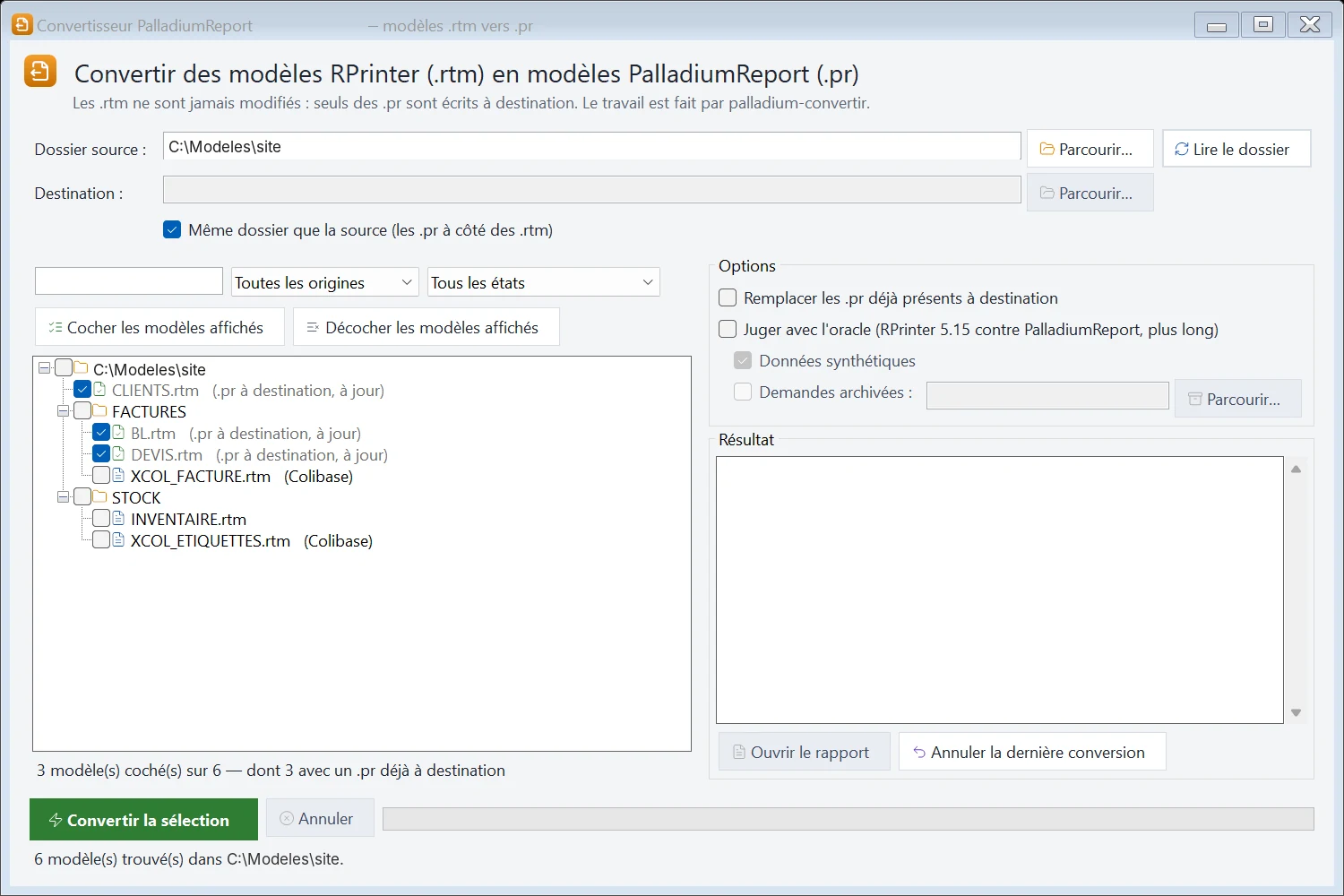The image size is (1344, 896).
Task: Click the Résultat scrollbar up arrow
Action: (1296, 469)
